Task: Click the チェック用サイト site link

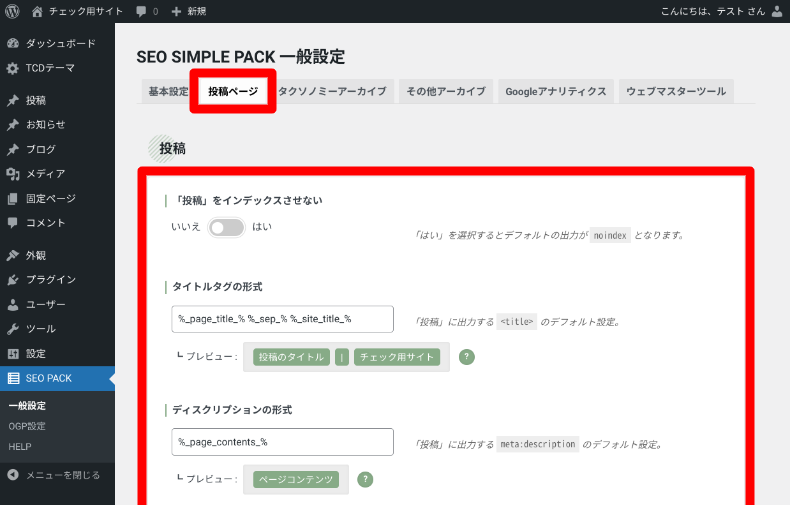Action: point(86,12)
